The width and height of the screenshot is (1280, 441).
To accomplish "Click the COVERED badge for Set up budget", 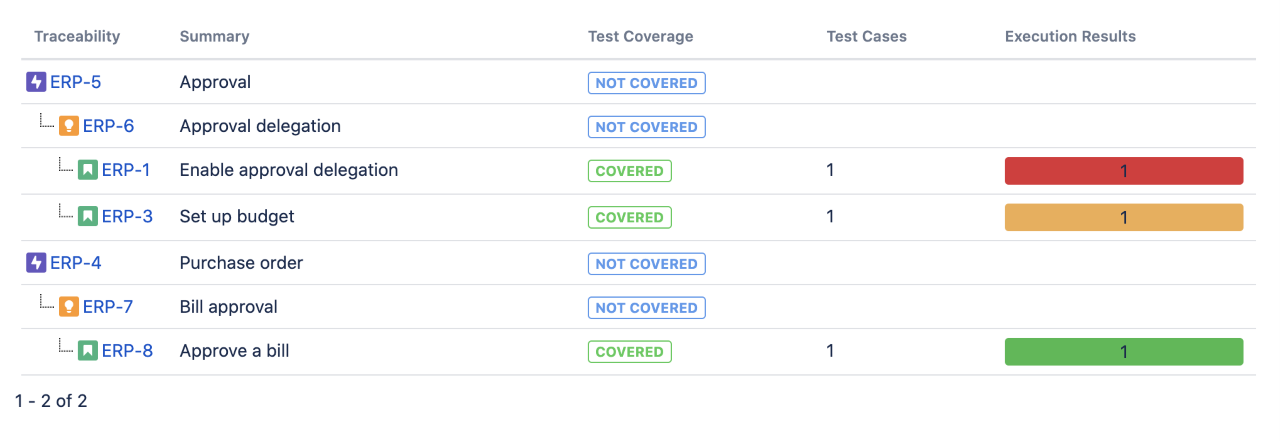I will pyautogui.click(x=630, y=217).
